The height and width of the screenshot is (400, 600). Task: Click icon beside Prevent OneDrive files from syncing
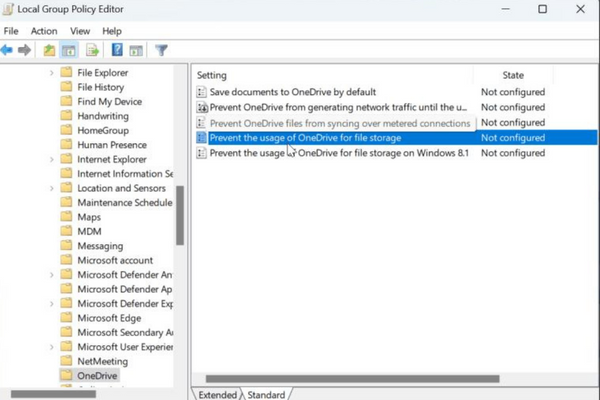(x=201, y=122)
